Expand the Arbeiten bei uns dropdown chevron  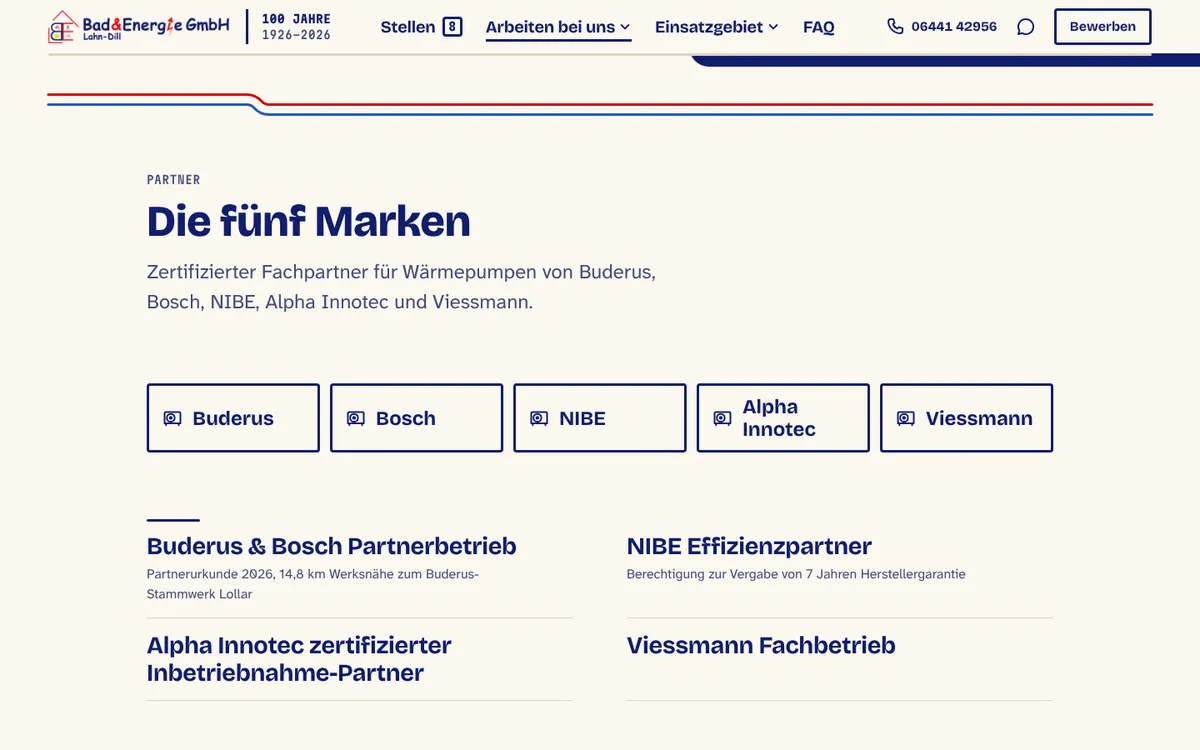pyautogui.click(x=625, y=27)
